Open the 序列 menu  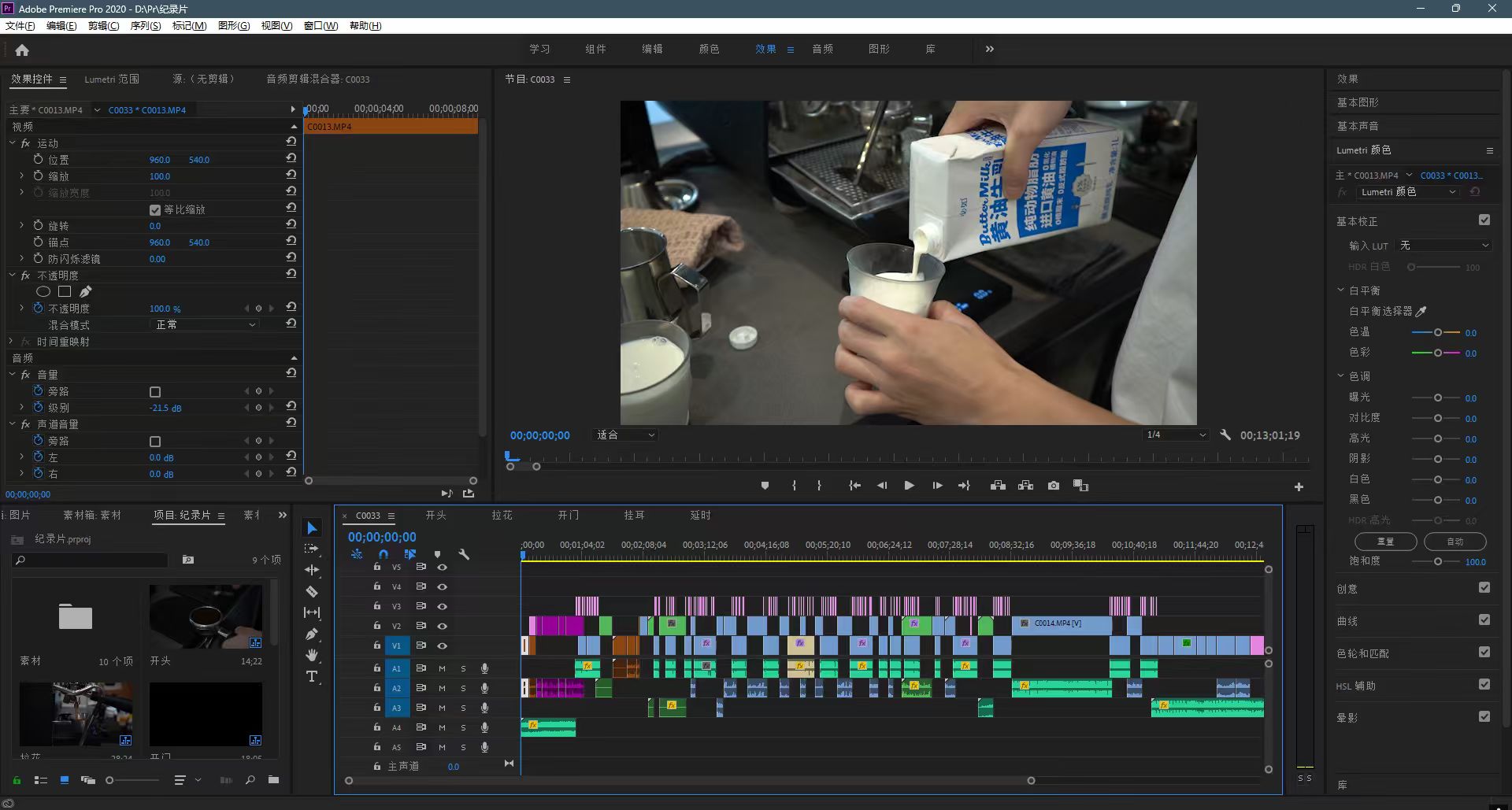146,26
